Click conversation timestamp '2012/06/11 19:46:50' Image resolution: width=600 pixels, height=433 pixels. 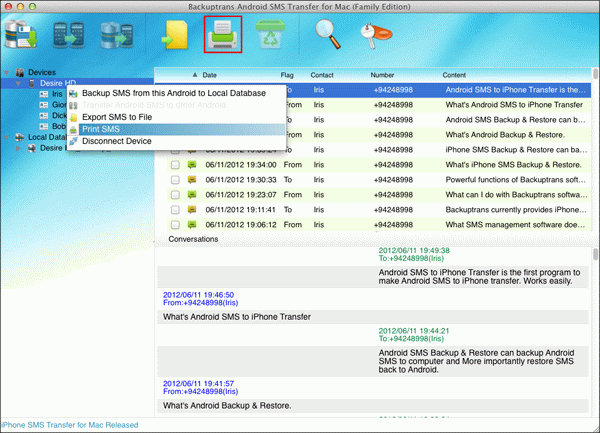pyautogui.click(x=198, y=295)
